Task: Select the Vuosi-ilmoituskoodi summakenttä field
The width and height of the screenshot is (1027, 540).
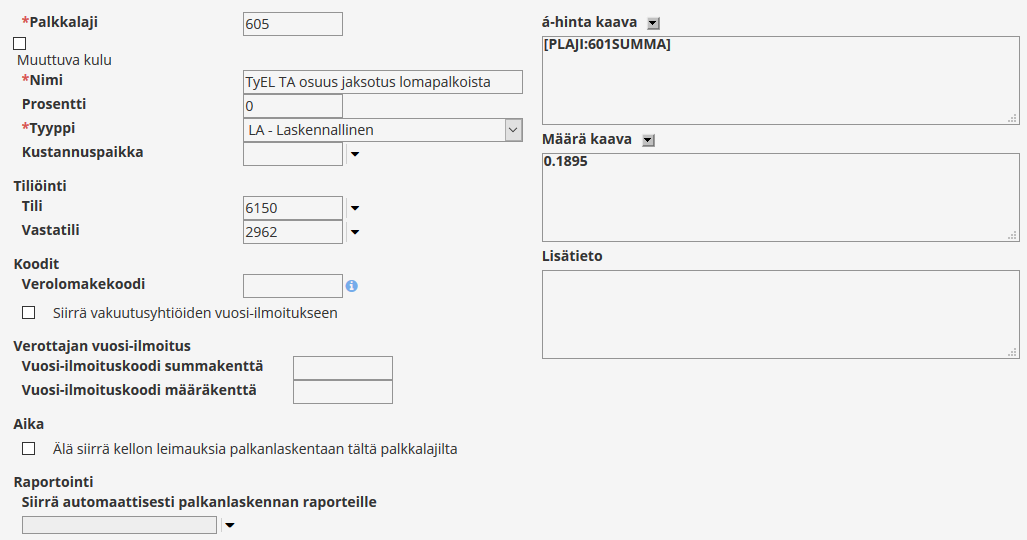Action: pos(342,368)
